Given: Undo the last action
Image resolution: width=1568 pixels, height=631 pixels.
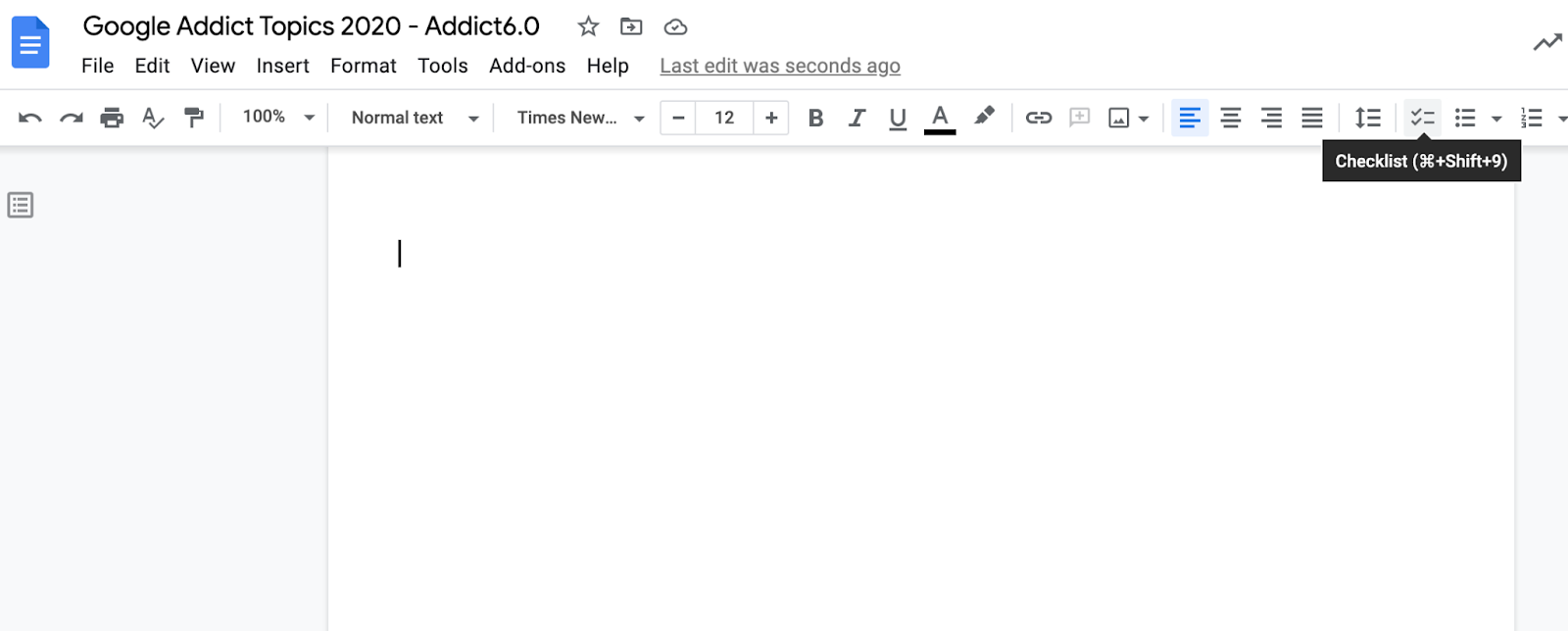Looking at the screenshot, I should click(30, 118).
